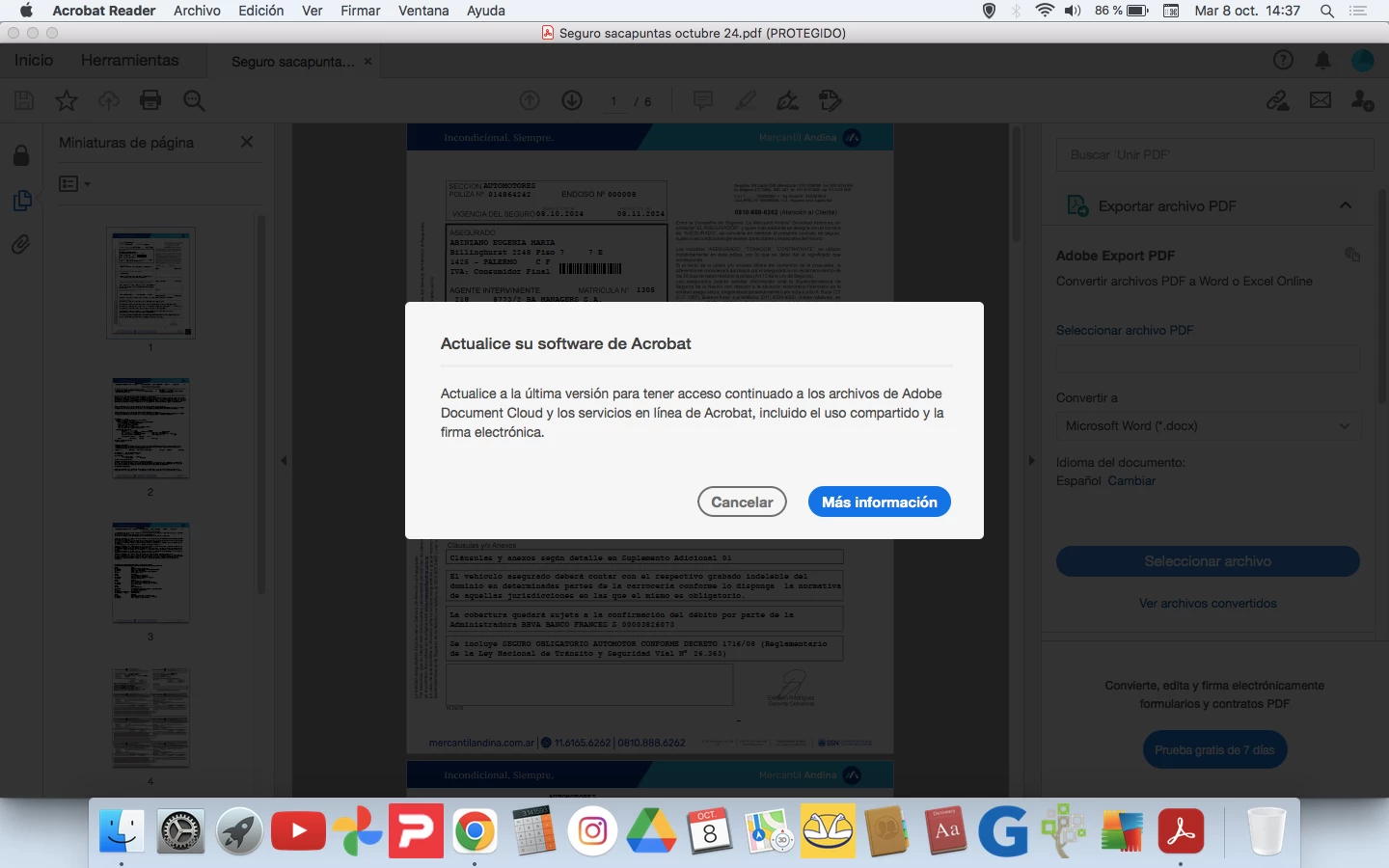Viewport: 1389px width, 868px height.
Task: Open the Ver archivos convertidos link
Action: 1208,603
